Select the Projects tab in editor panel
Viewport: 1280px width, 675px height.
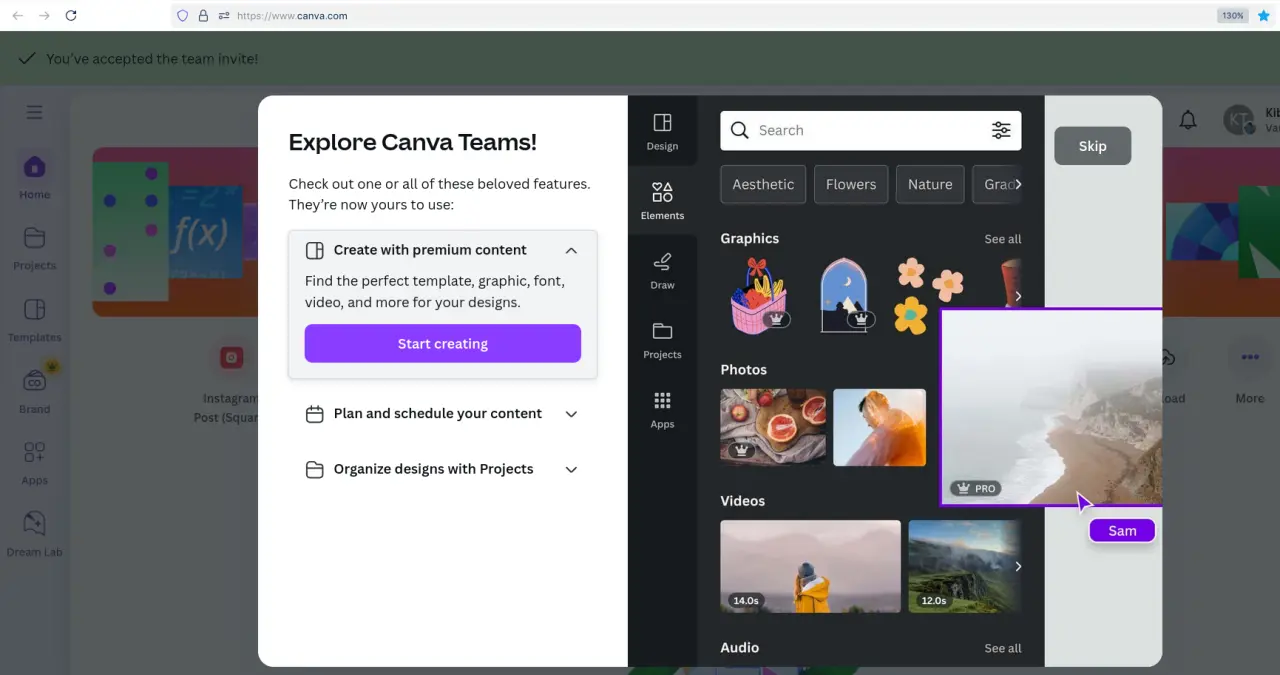(662, 340)
